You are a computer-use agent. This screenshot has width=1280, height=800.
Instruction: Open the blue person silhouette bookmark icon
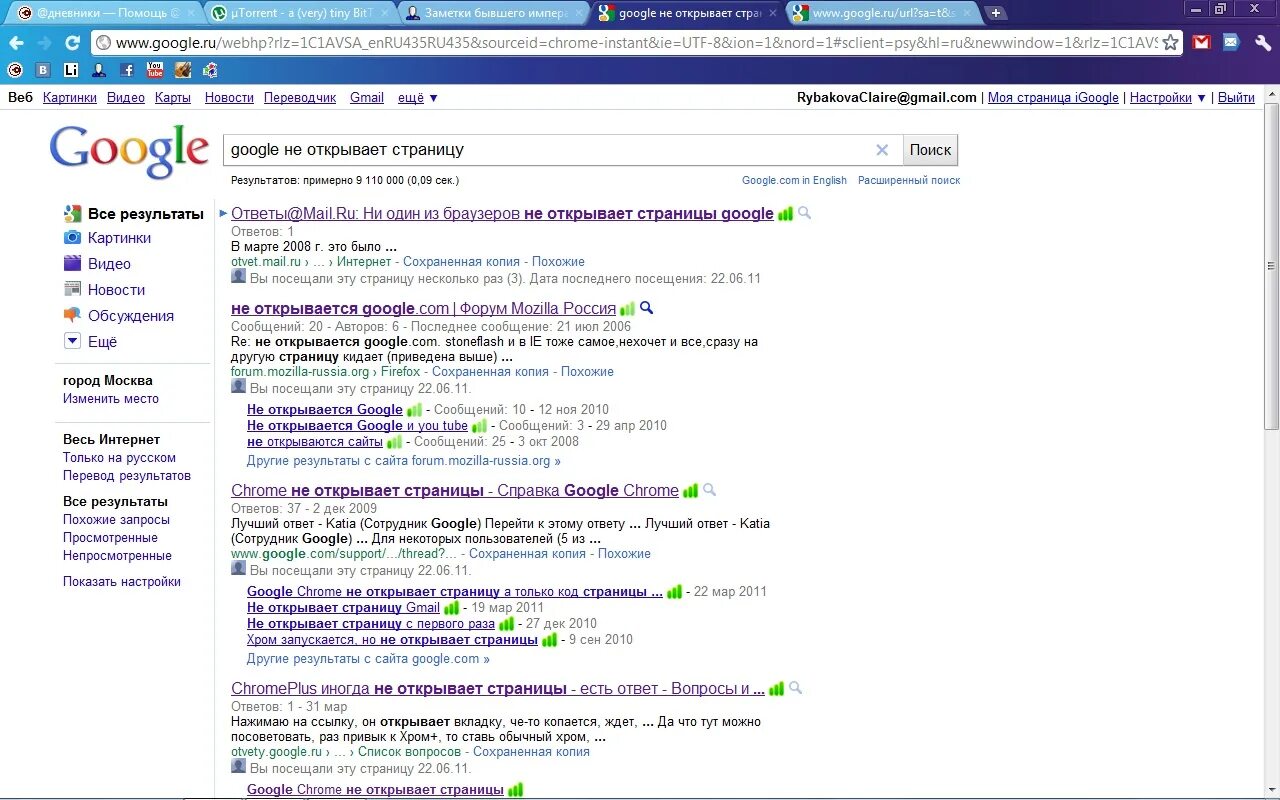[99, 70]
